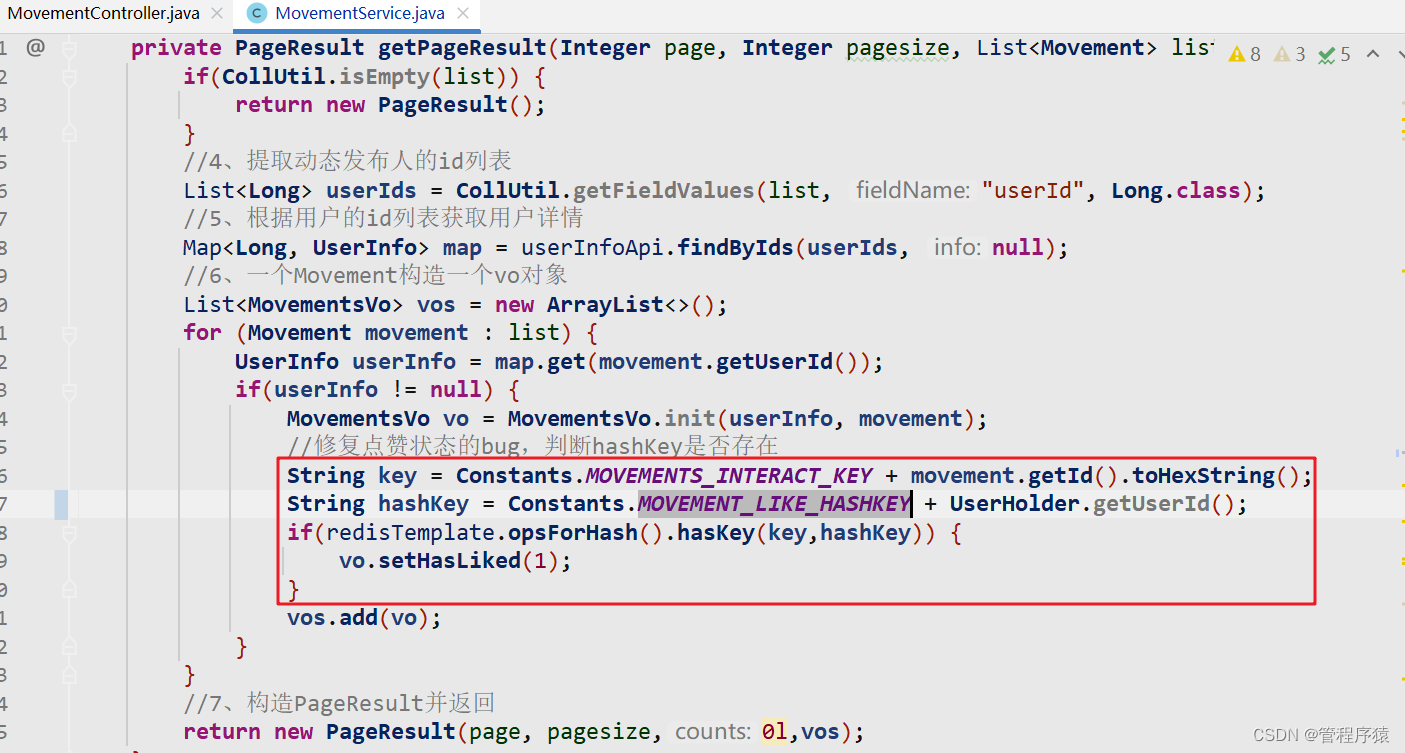Click MOVEMENT_LIKE_HASHKEY constant
1405x753 pixels.
tap(774, 504)
